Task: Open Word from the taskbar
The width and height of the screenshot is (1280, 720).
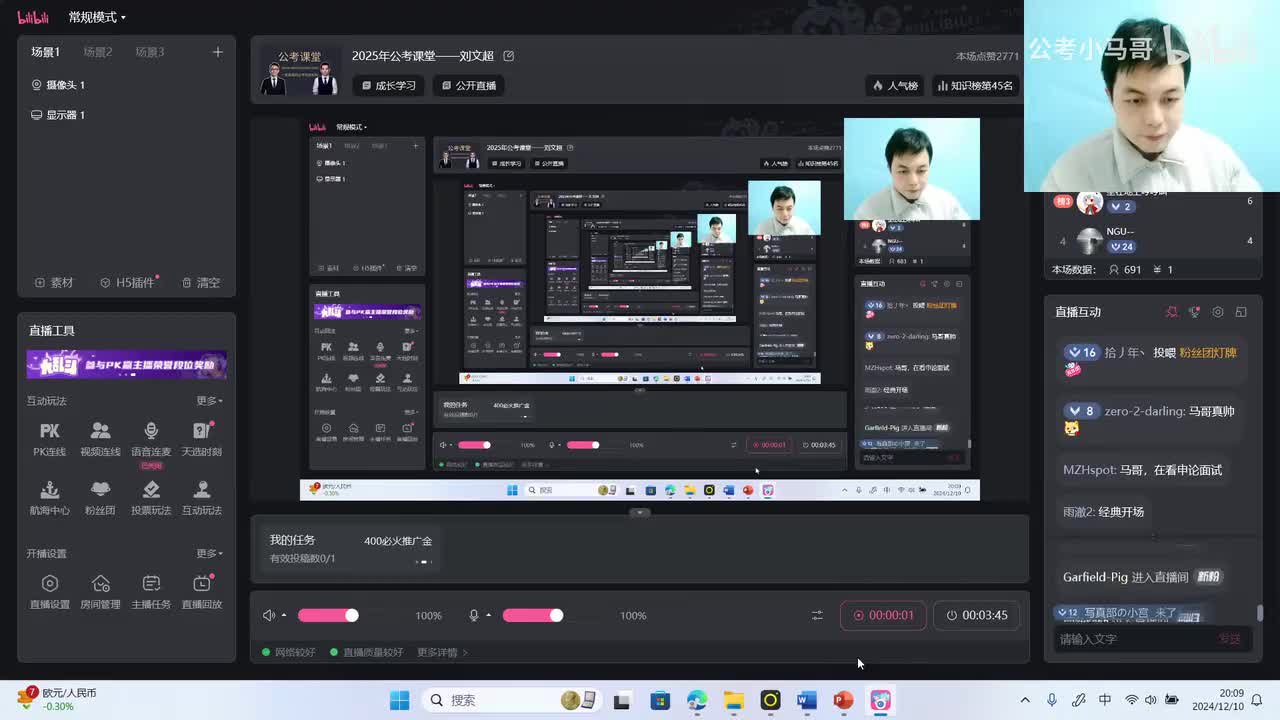Action: tap(807, 700)
